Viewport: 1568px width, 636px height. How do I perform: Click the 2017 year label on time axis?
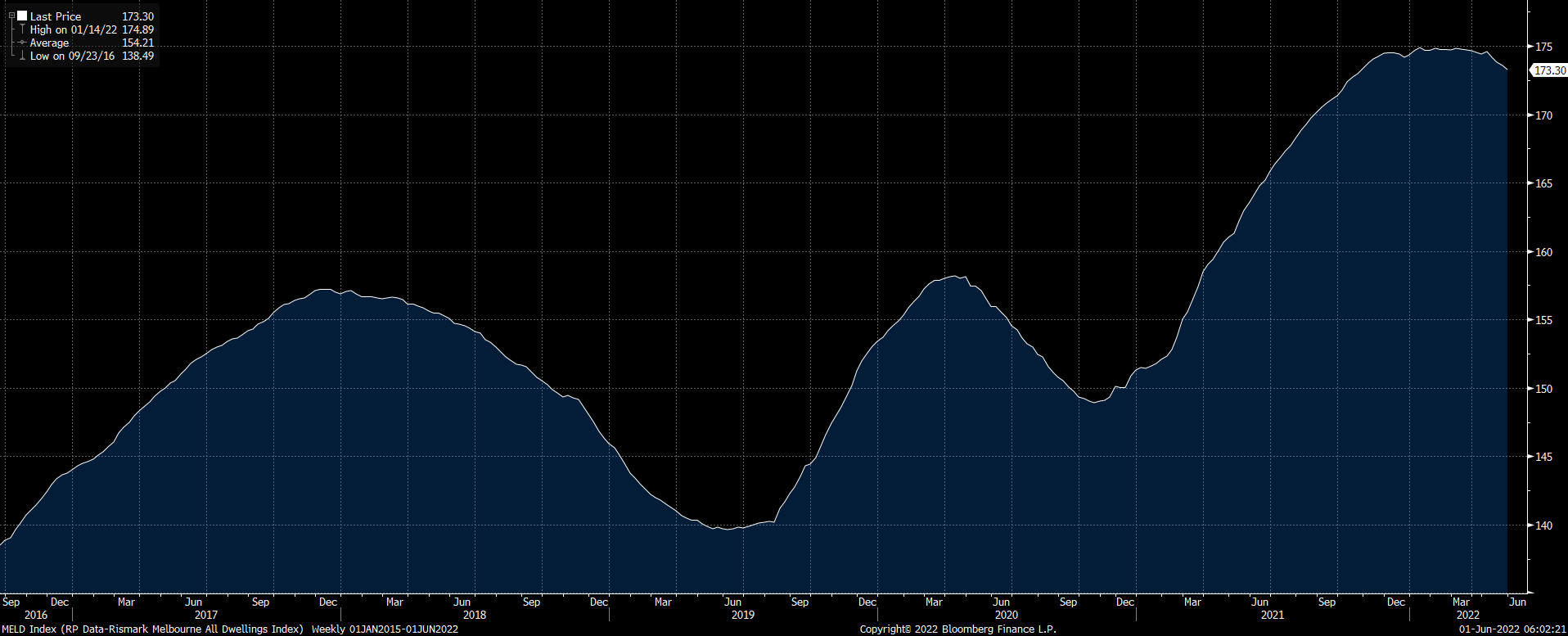click(206, 615)
